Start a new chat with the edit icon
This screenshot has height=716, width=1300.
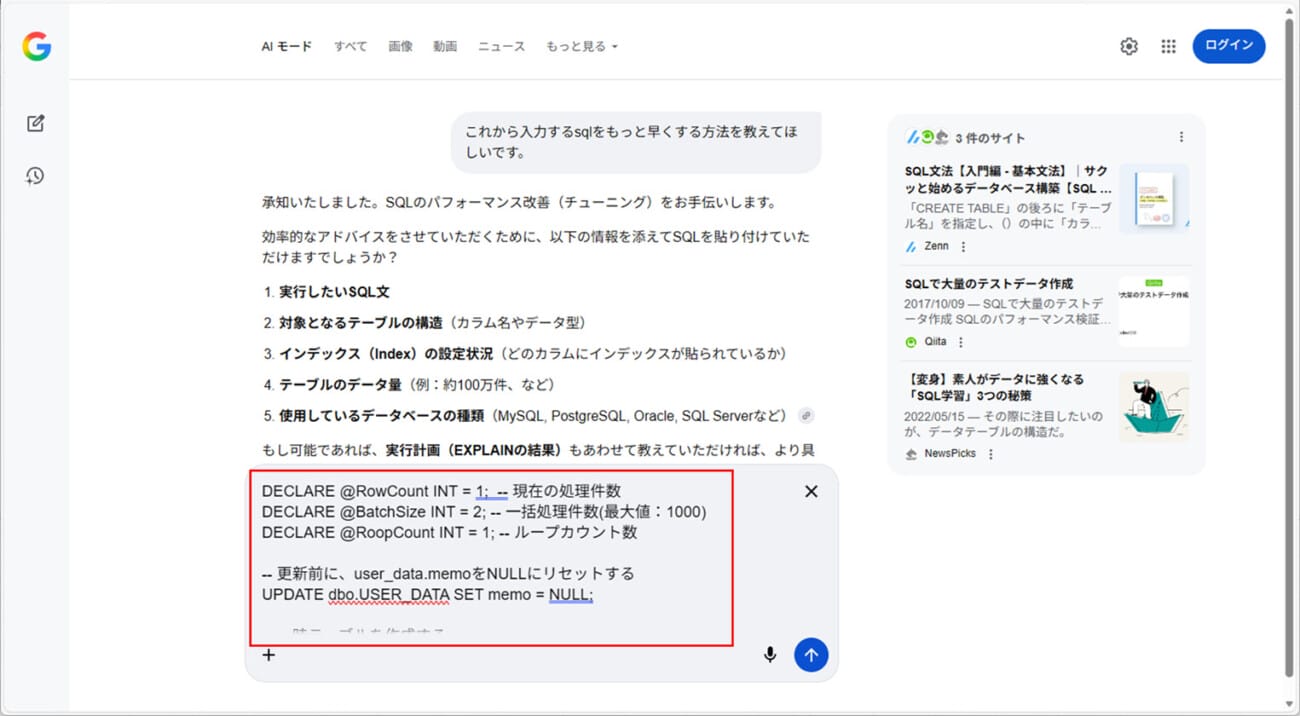pyautogui.click(x=36, y=124)
